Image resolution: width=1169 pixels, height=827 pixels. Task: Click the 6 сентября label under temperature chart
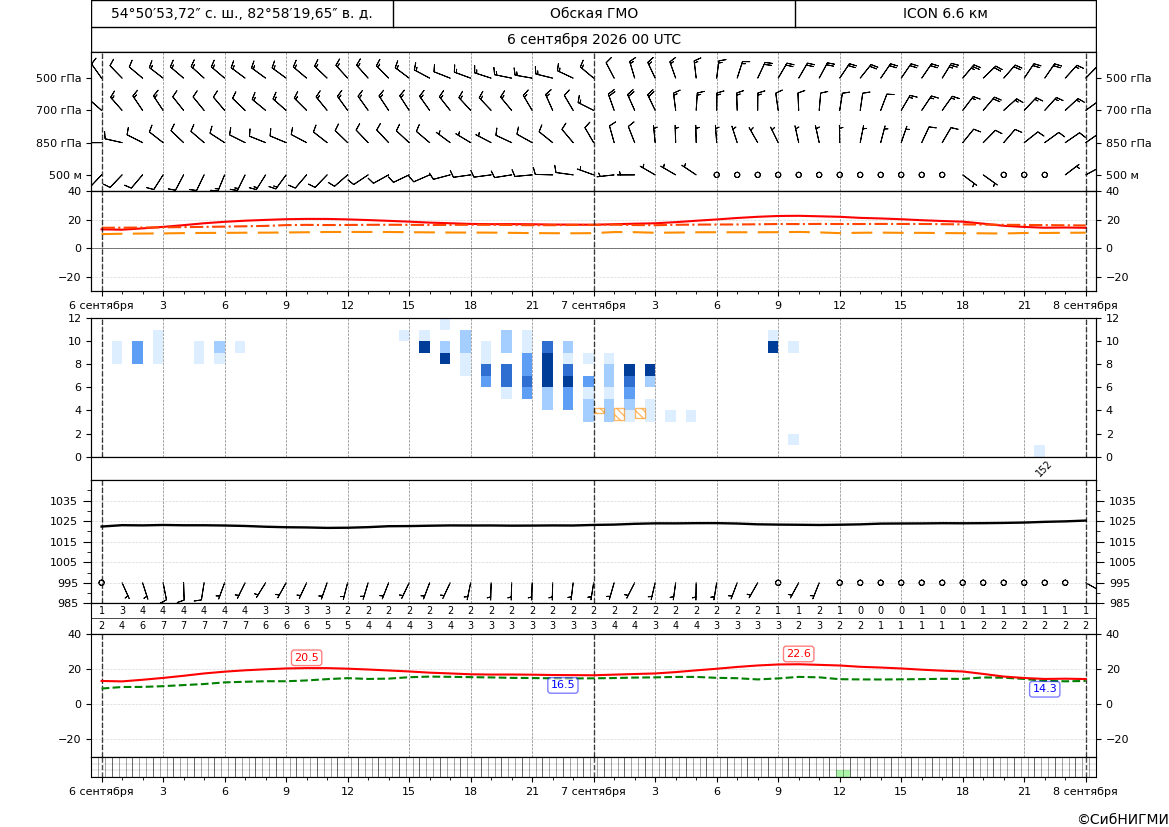pyautogui.click(x=101, y=306)
